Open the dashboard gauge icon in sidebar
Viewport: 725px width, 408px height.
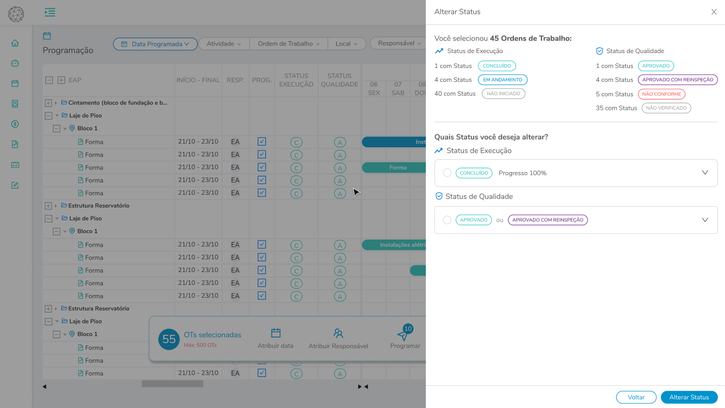pyautogui.click(x=15, y=63)
